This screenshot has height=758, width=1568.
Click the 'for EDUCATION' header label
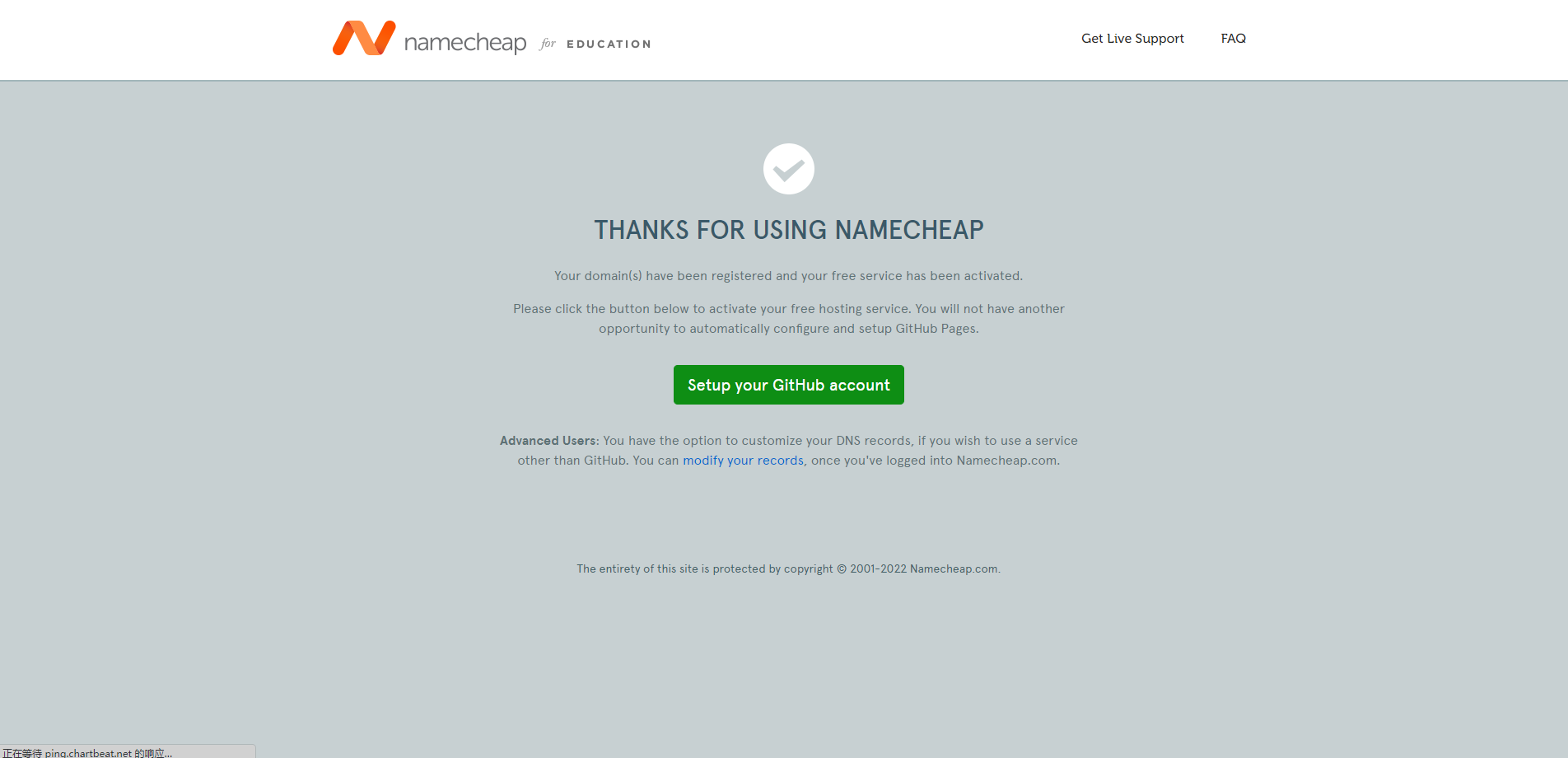point(595,44)
